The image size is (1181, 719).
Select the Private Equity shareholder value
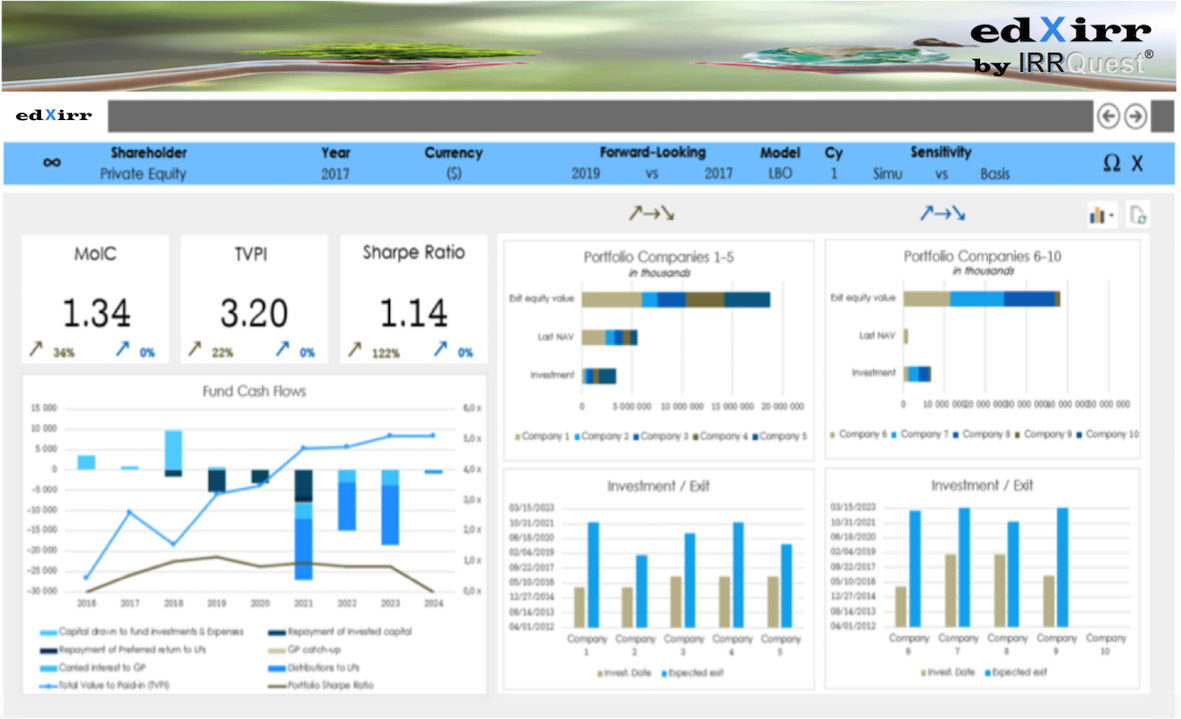pos(143,174)
